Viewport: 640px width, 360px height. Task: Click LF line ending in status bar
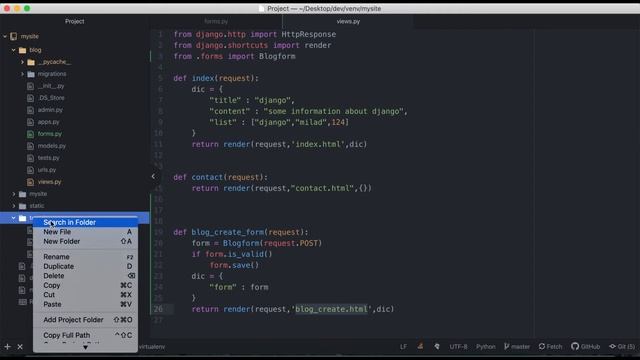pos(403,347)
